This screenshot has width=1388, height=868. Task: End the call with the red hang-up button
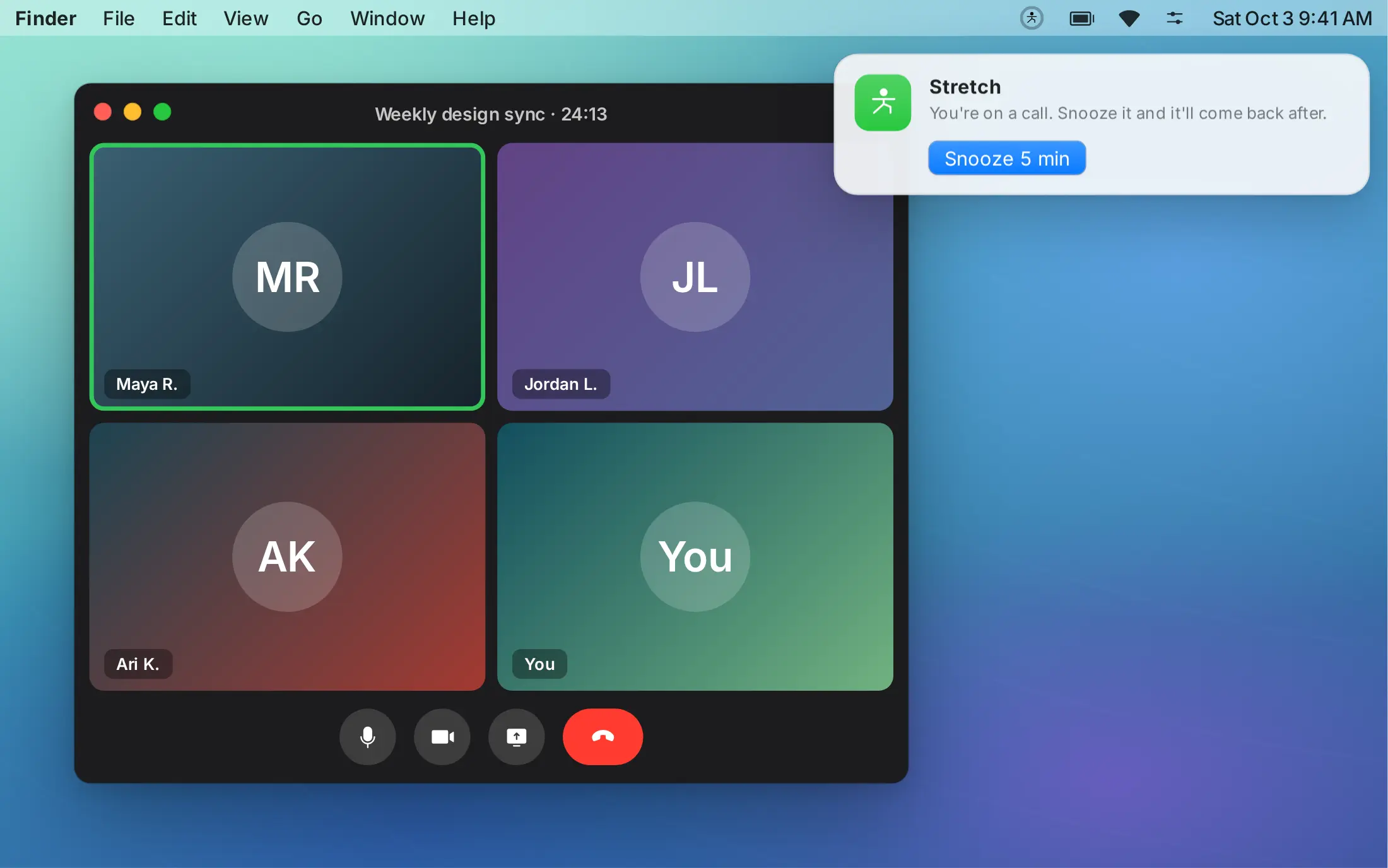pyautogui.click(x=603, y=737)
